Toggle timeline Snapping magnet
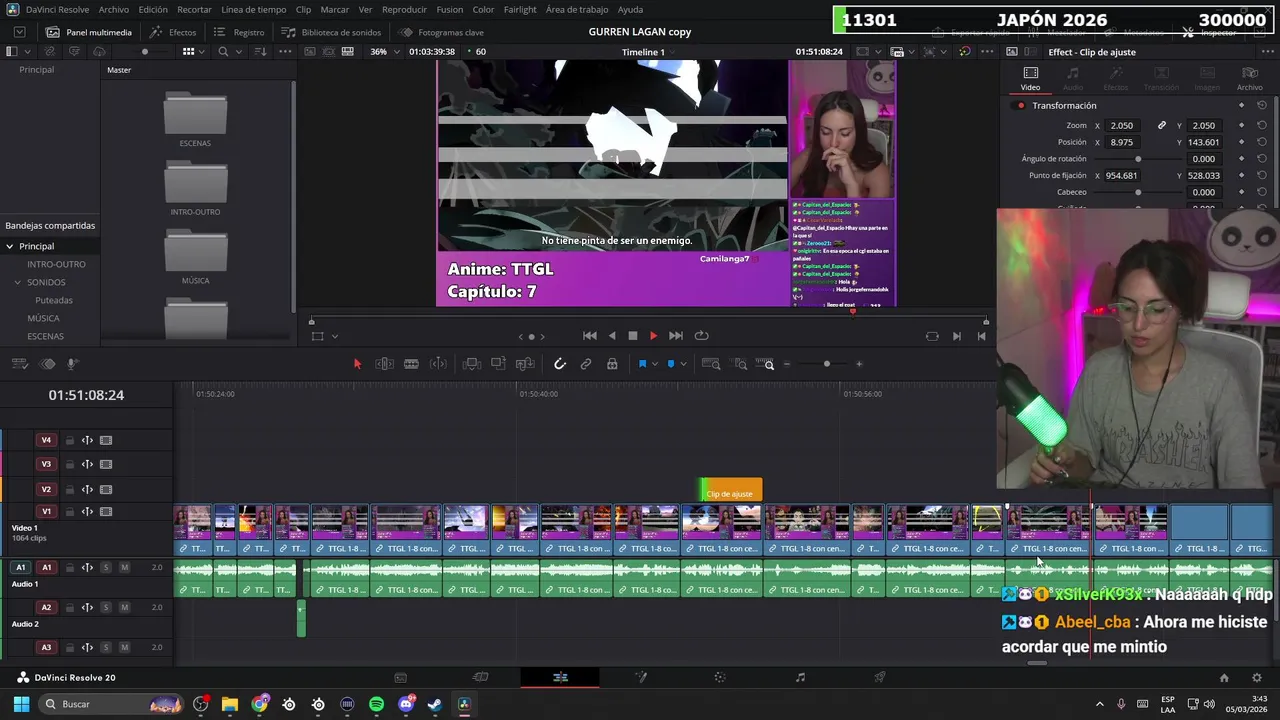Viewport: 1280px width, 720px height. [560, 364]
